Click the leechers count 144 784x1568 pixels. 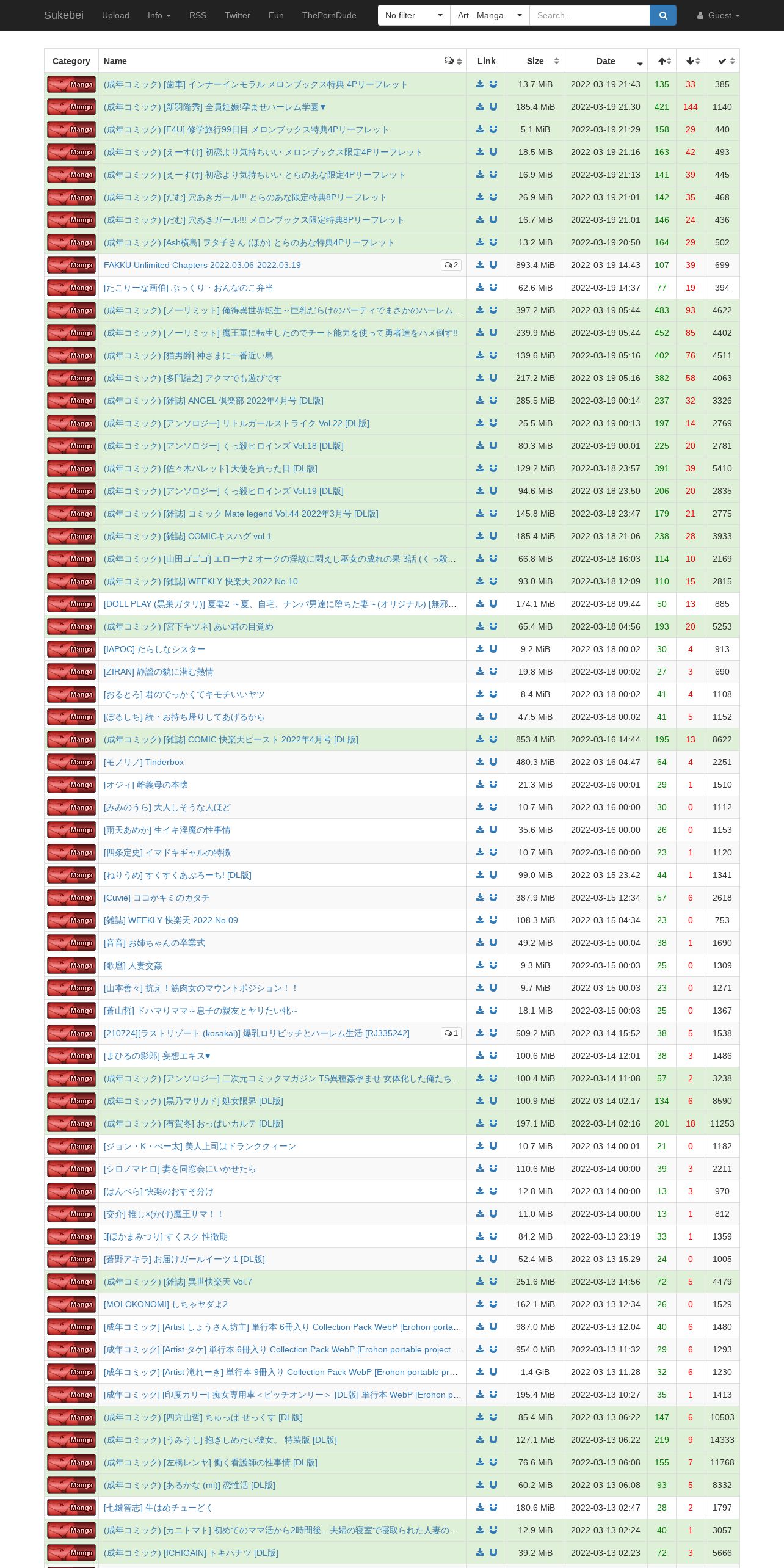coord(691,107)
